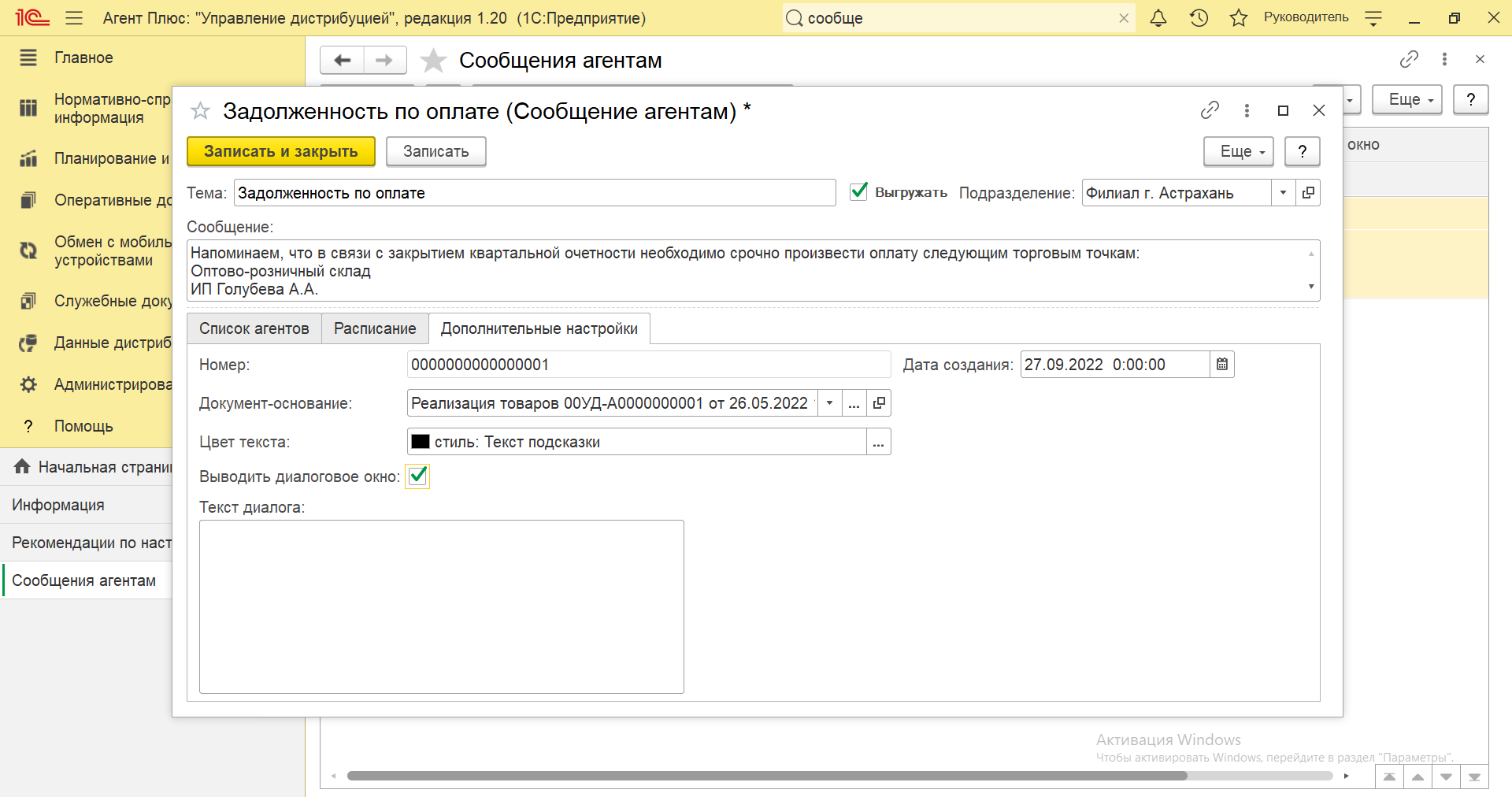Viewport: 1512px width, 797px height.
Task: Jump to list start arrow button
Action: pyautogui.click(x=1389, y=777)
